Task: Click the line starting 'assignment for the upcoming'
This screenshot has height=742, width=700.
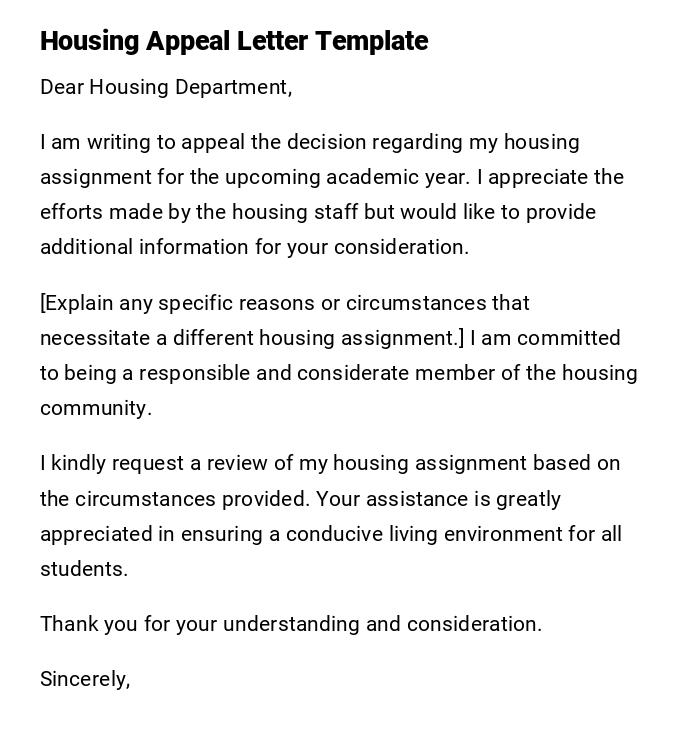Action: click(x=332, y=177)
